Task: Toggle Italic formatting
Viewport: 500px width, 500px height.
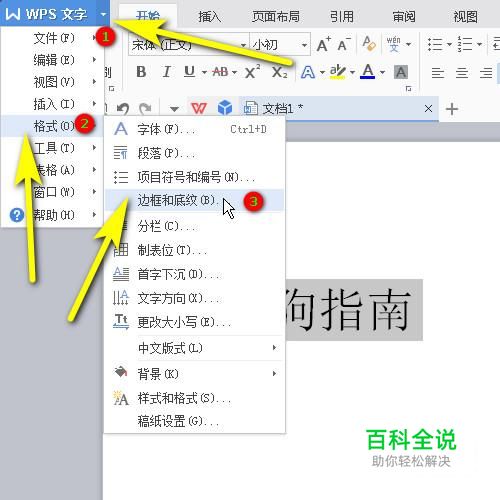Action: pyautogui.click(x=166, y=72)
